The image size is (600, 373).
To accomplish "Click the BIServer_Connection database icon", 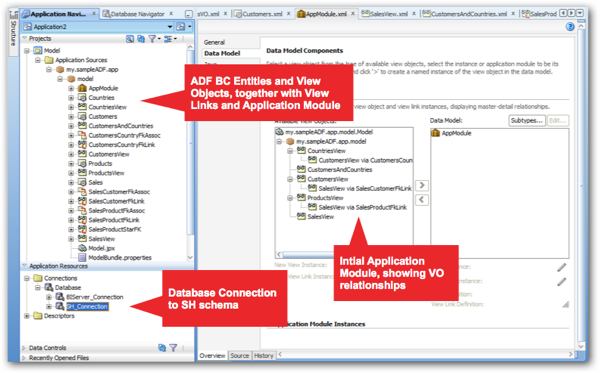I will pyautogui.click(x=60, y=297).
